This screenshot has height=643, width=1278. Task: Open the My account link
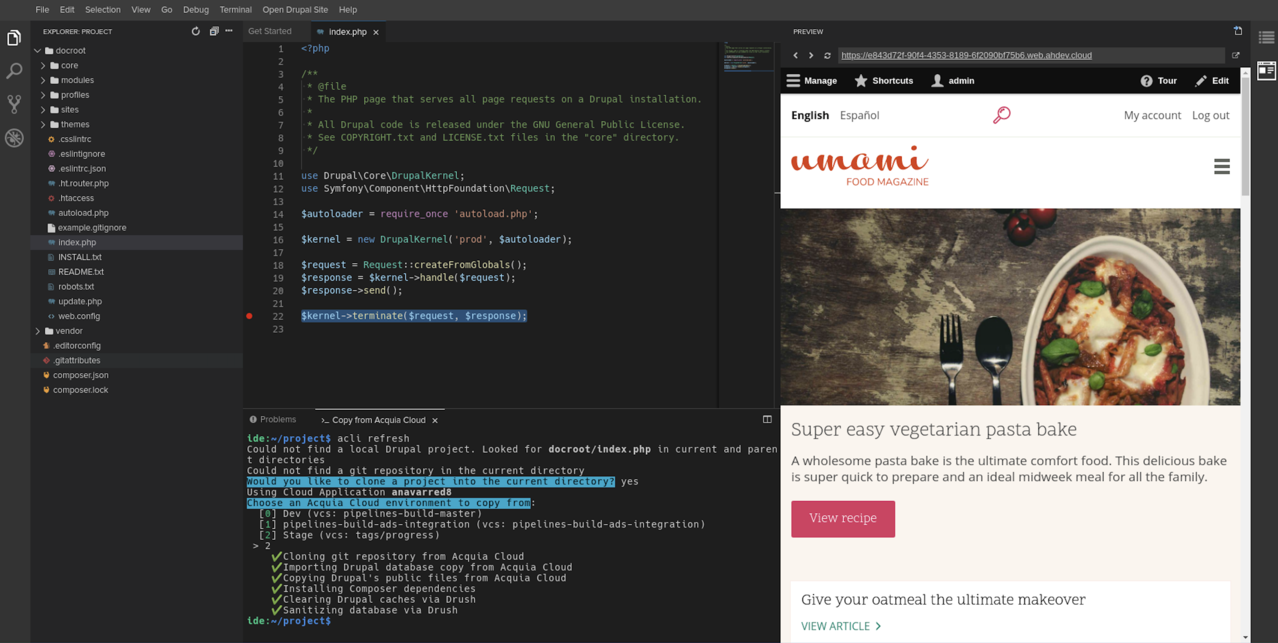[1152, 115]
